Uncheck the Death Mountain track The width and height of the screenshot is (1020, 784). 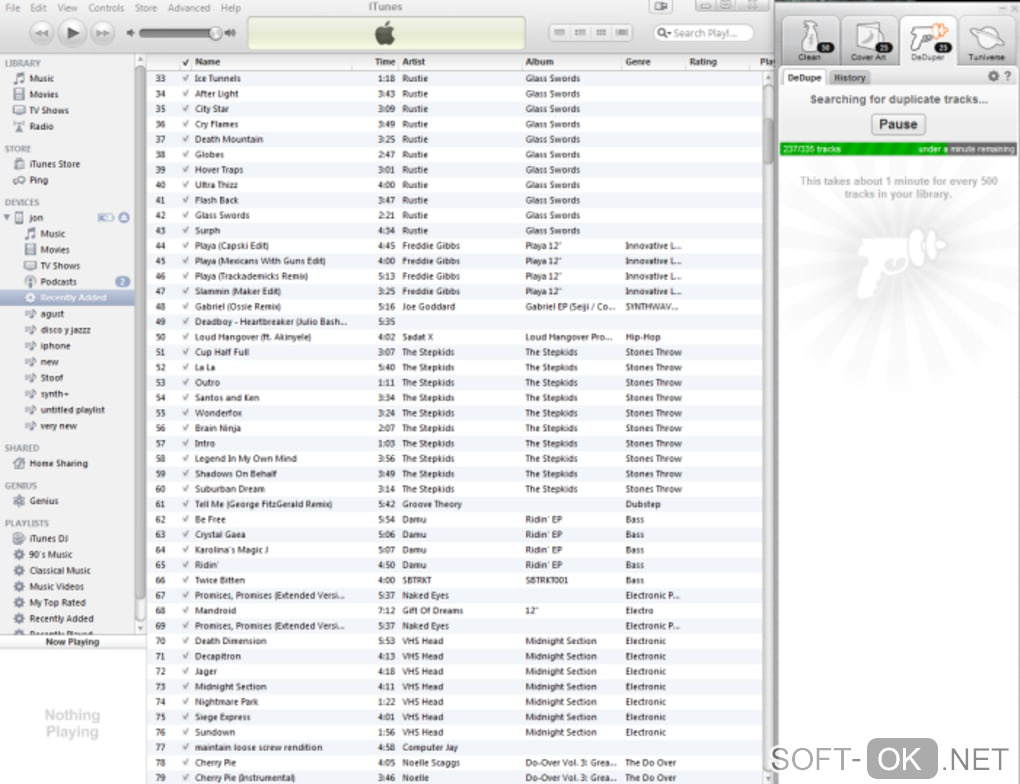pos(185,139)
